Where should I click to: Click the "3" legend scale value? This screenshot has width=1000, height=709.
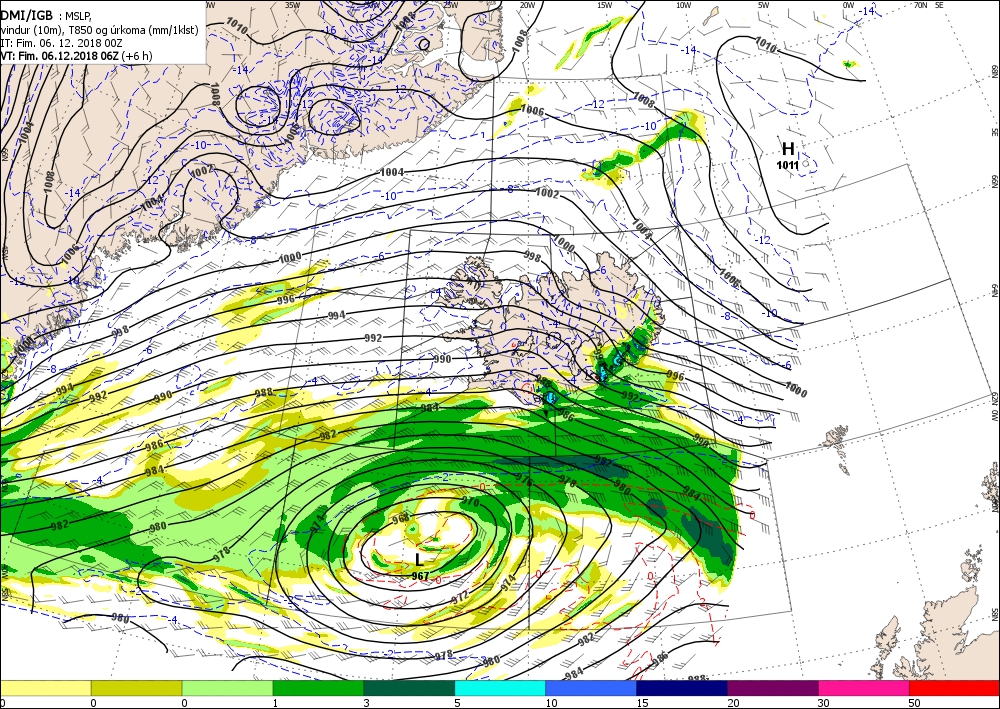pyautogui.click(x=366, y=703)
